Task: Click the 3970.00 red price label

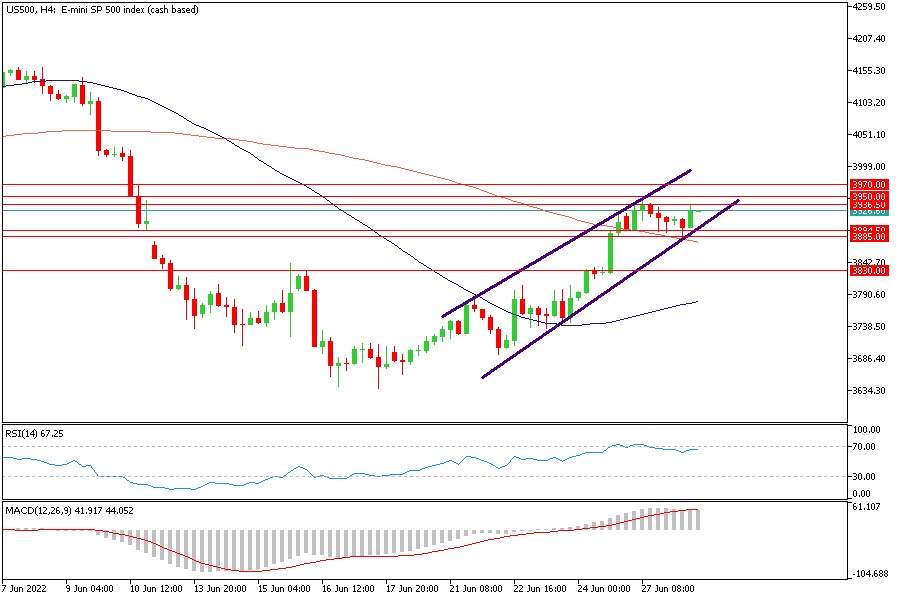Action: point(868,185)
